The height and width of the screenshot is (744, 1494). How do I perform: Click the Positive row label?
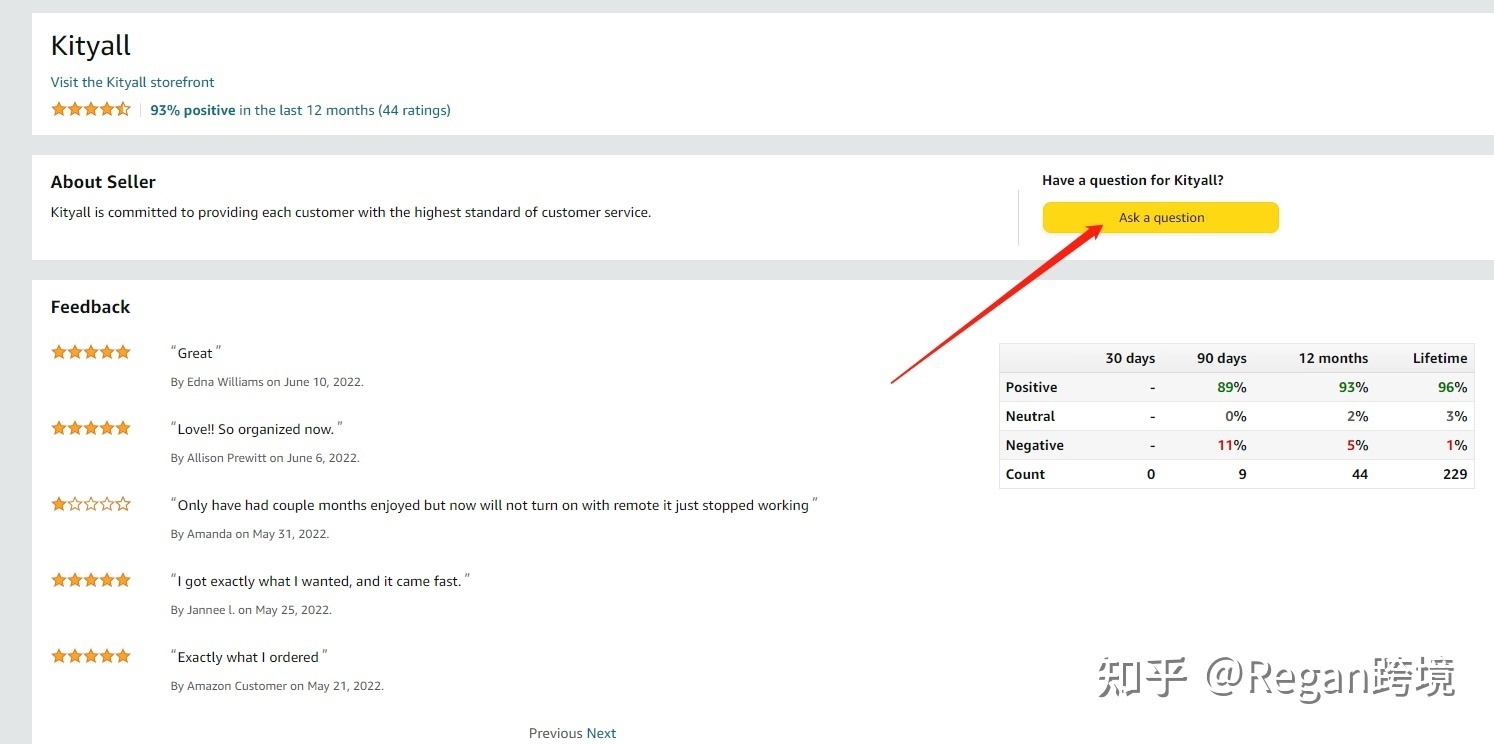tap(1031, 387)
